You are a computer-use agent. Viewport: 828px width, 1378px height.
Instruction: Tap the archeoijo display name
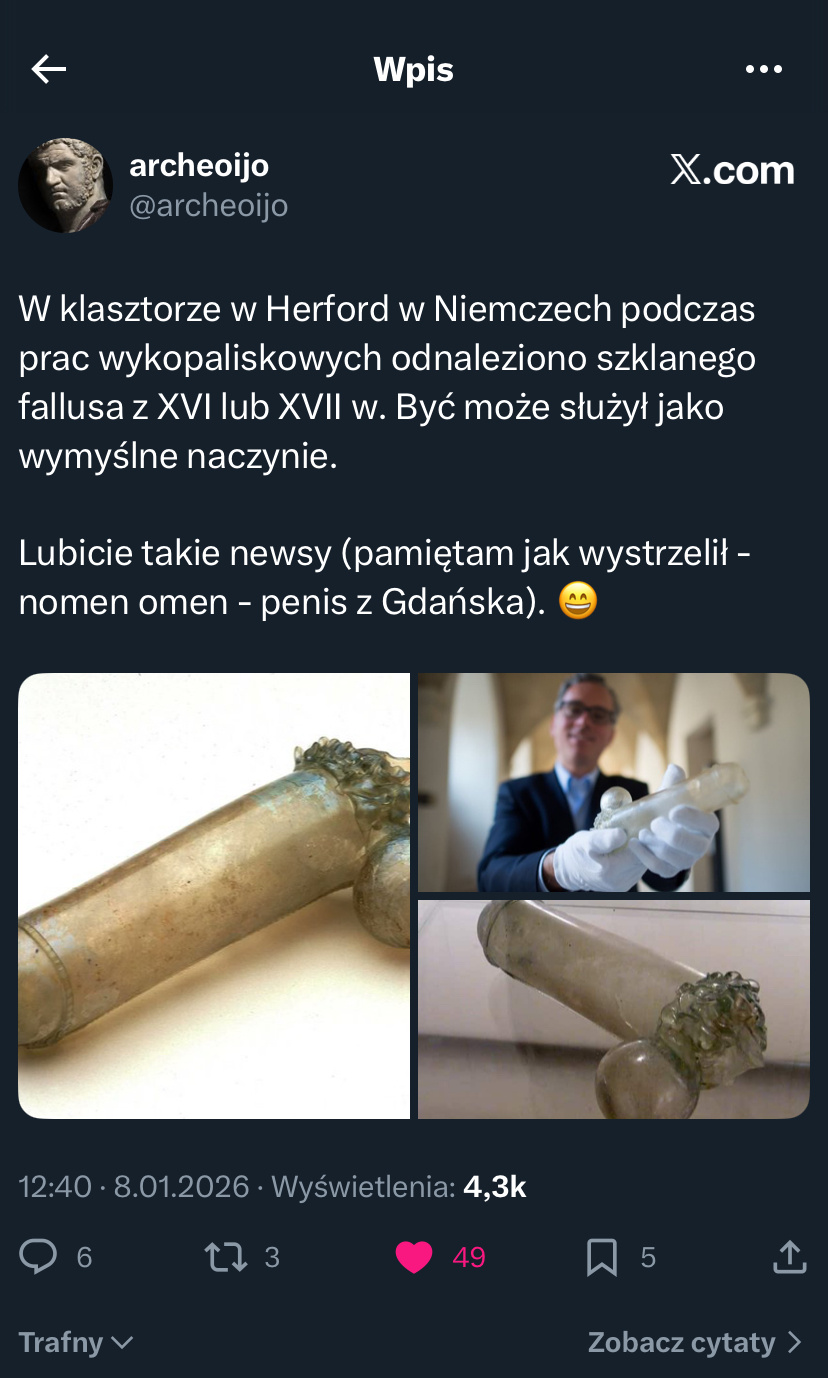[x=199, y=164]
